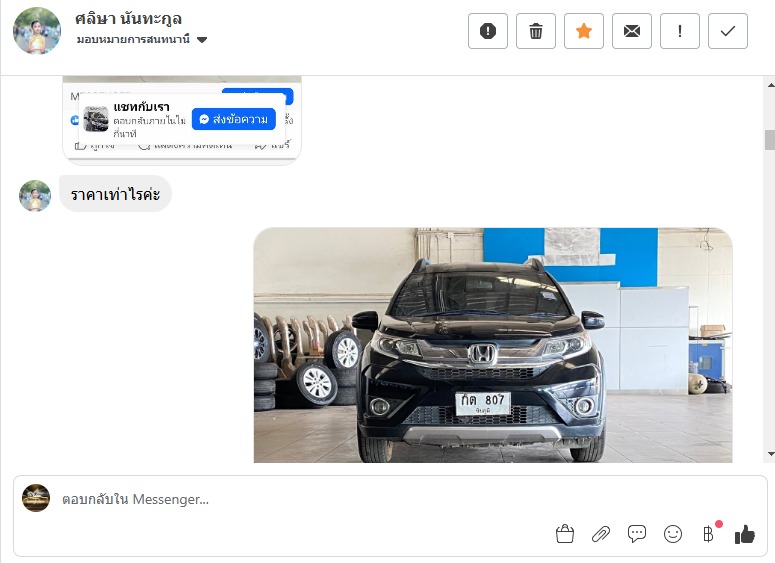
Task: Delete conversation with trash icon
Action: (x=536, y=31)
